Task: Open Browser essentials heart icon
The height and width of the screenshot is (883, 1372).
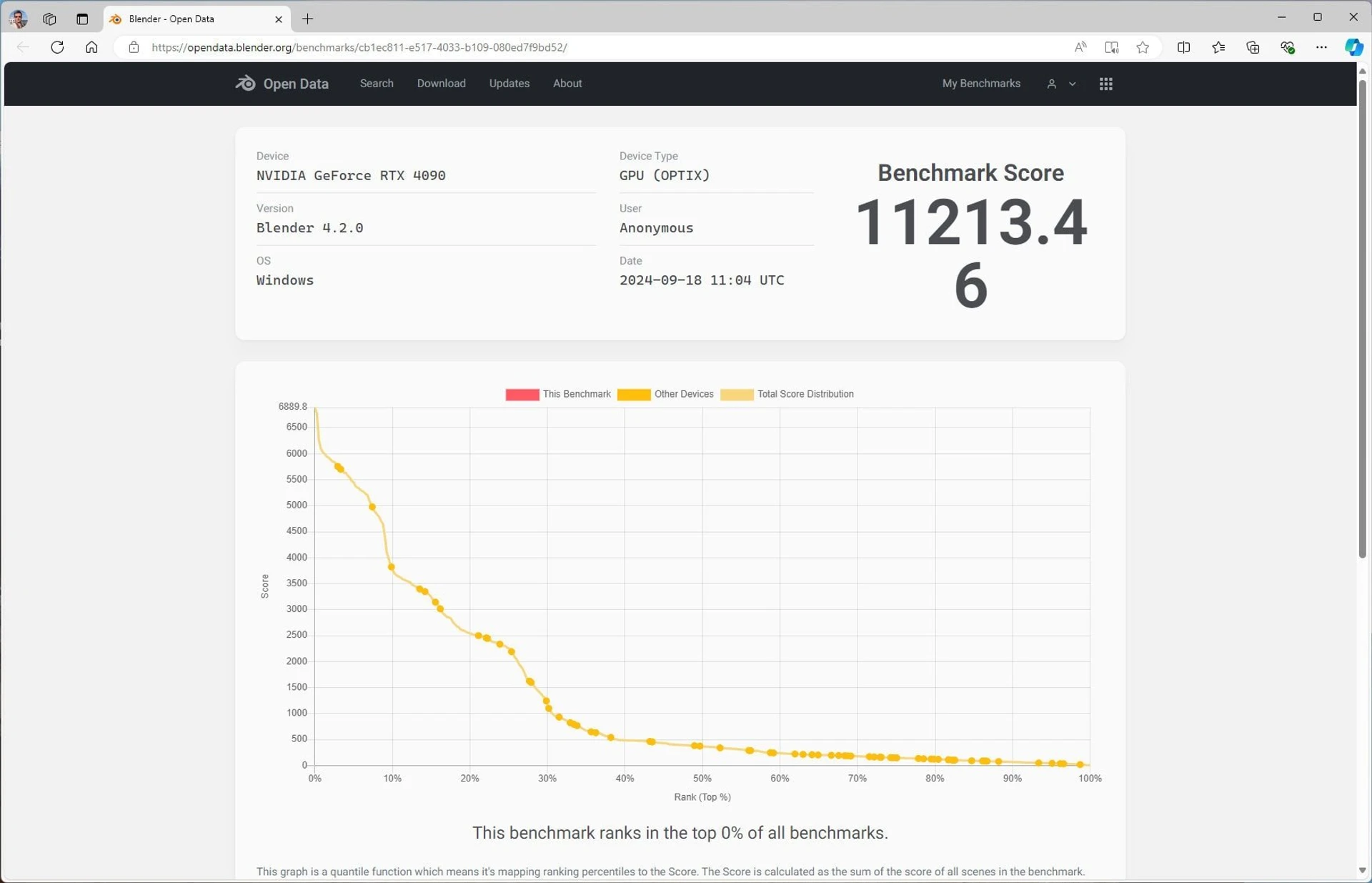Action: pos(1287,47)
